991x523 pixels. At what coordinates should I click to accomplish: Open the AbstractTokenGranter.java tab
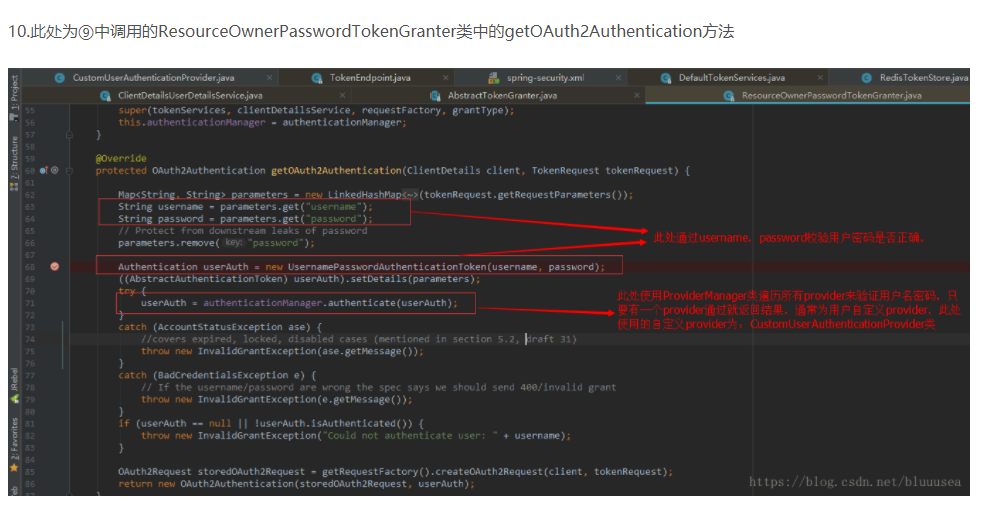click(502, 95)
